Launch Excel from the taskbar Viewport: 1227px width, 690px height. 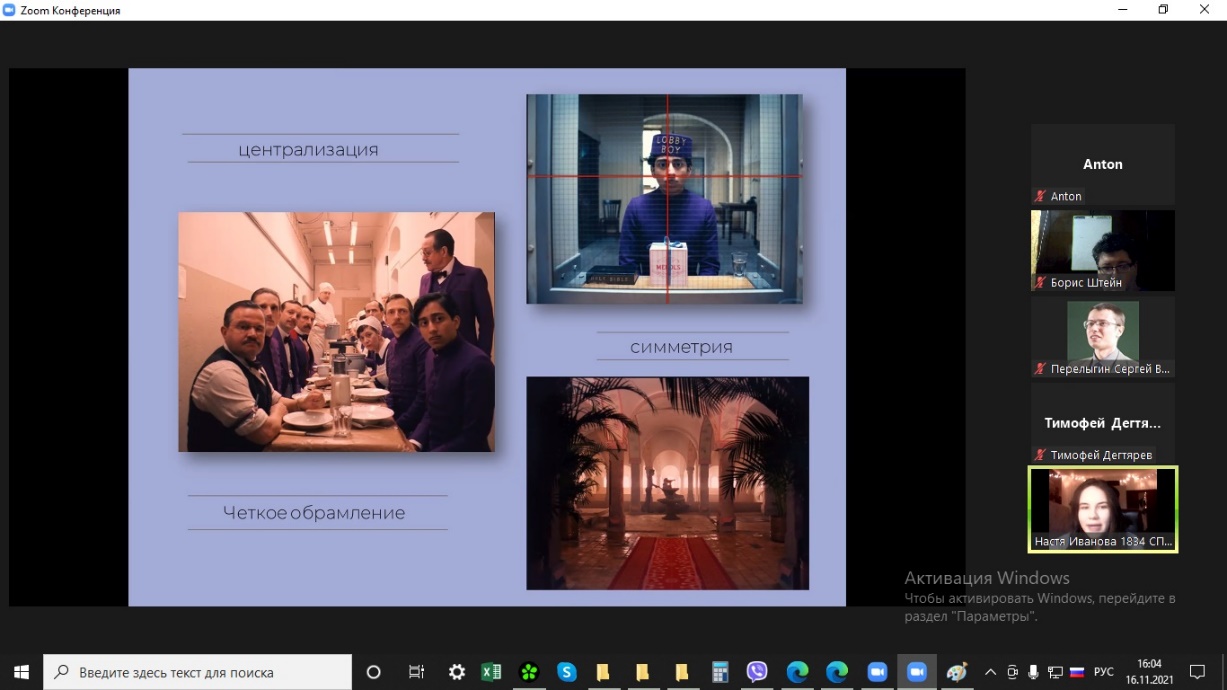click(491, 672)
